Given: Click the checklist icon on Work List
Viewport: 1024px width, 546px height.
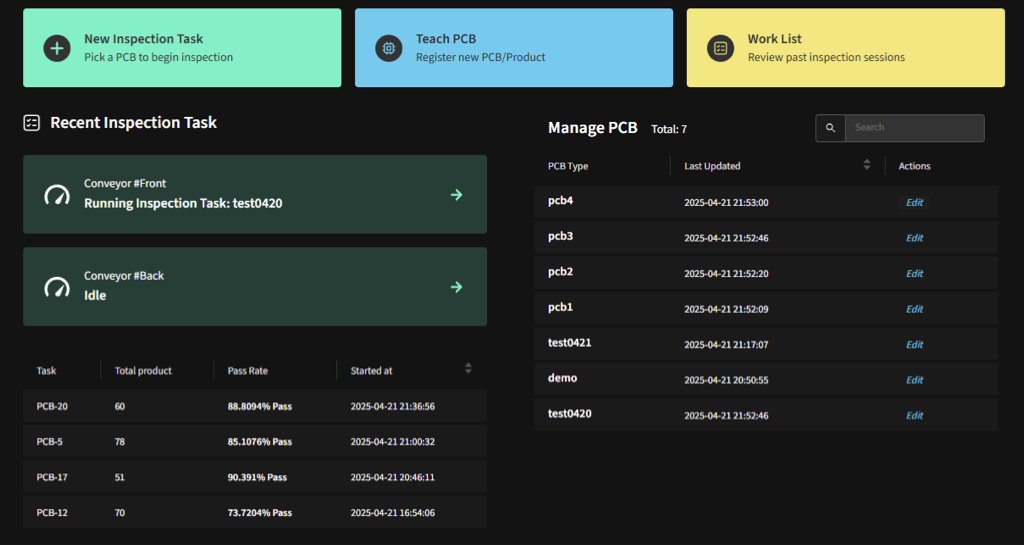Looking at the screenshot, I should [720, 48].
